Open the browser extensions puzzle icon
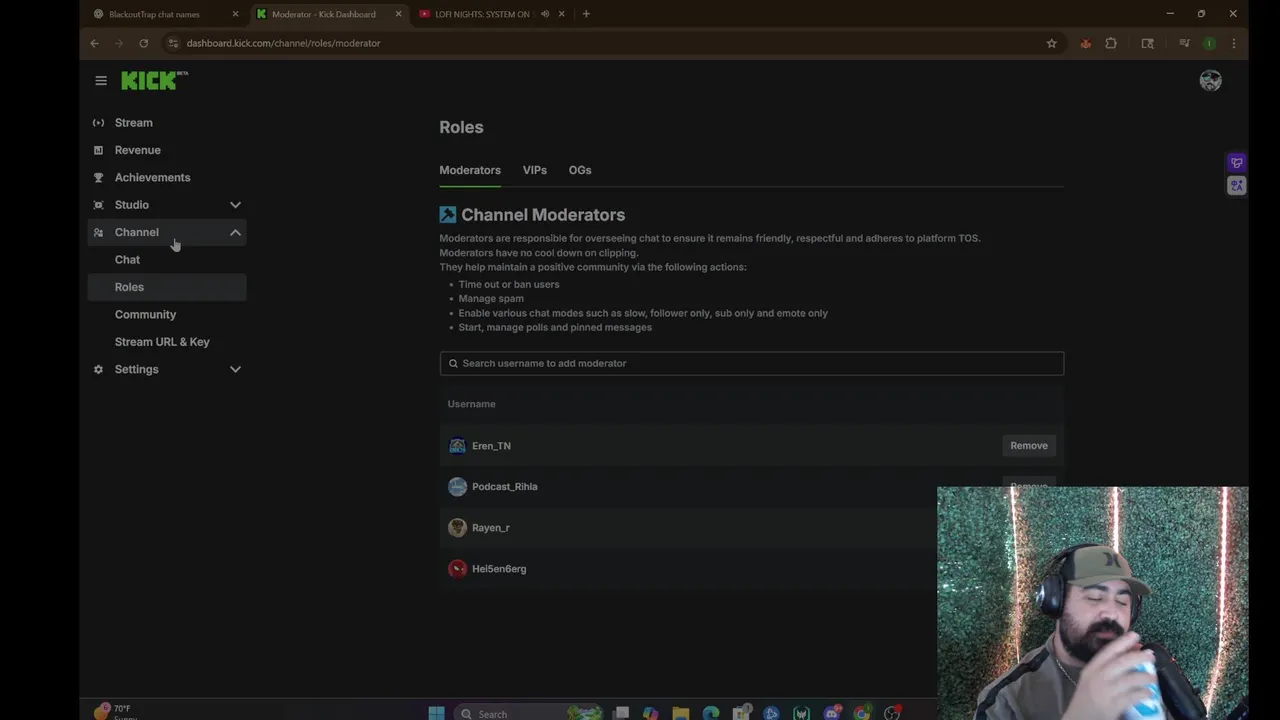1280x720 pixels. point(1111,43)
